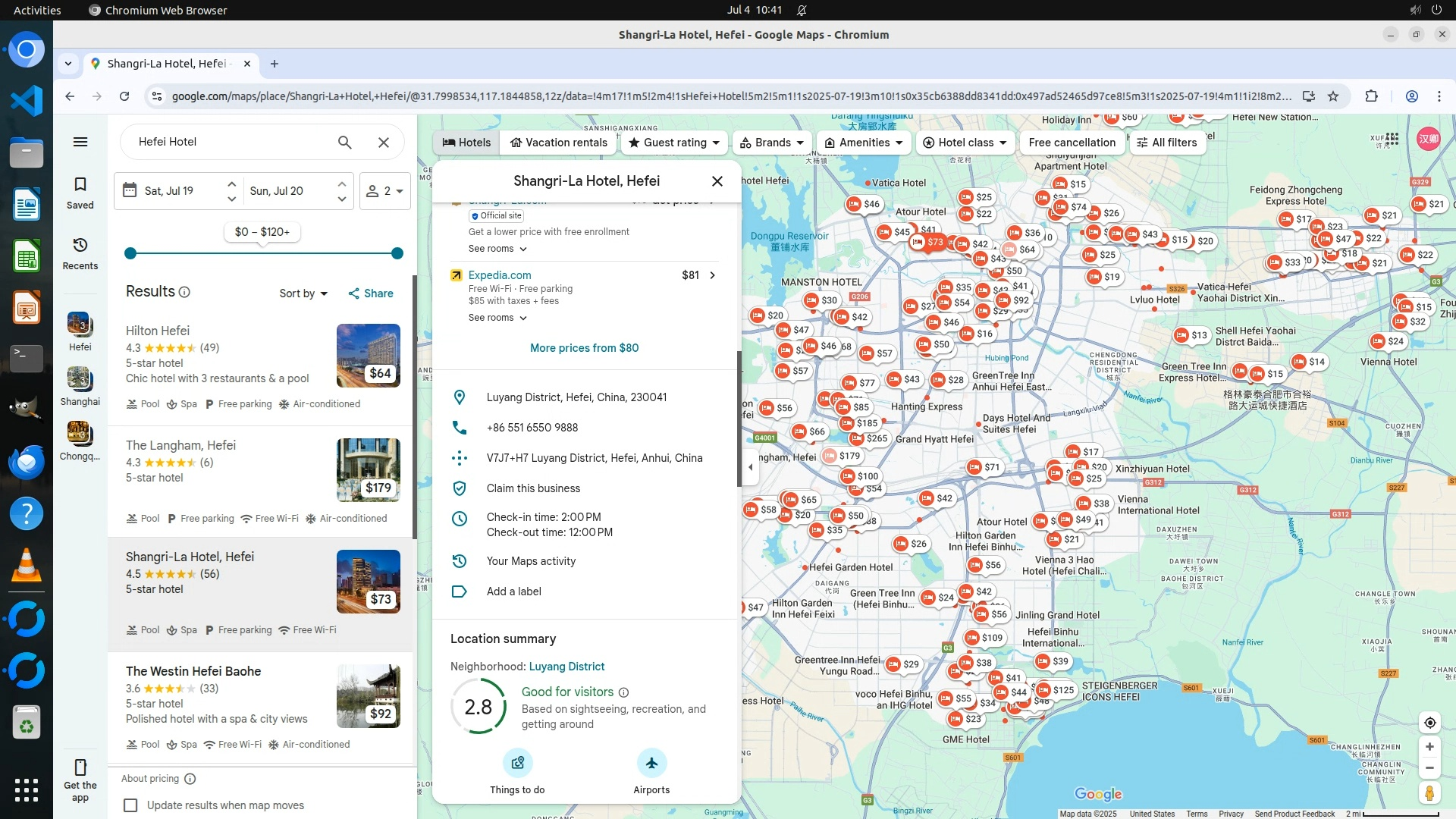
Task: Select the Hotels filter tab
Action: [x=466, y=143]
